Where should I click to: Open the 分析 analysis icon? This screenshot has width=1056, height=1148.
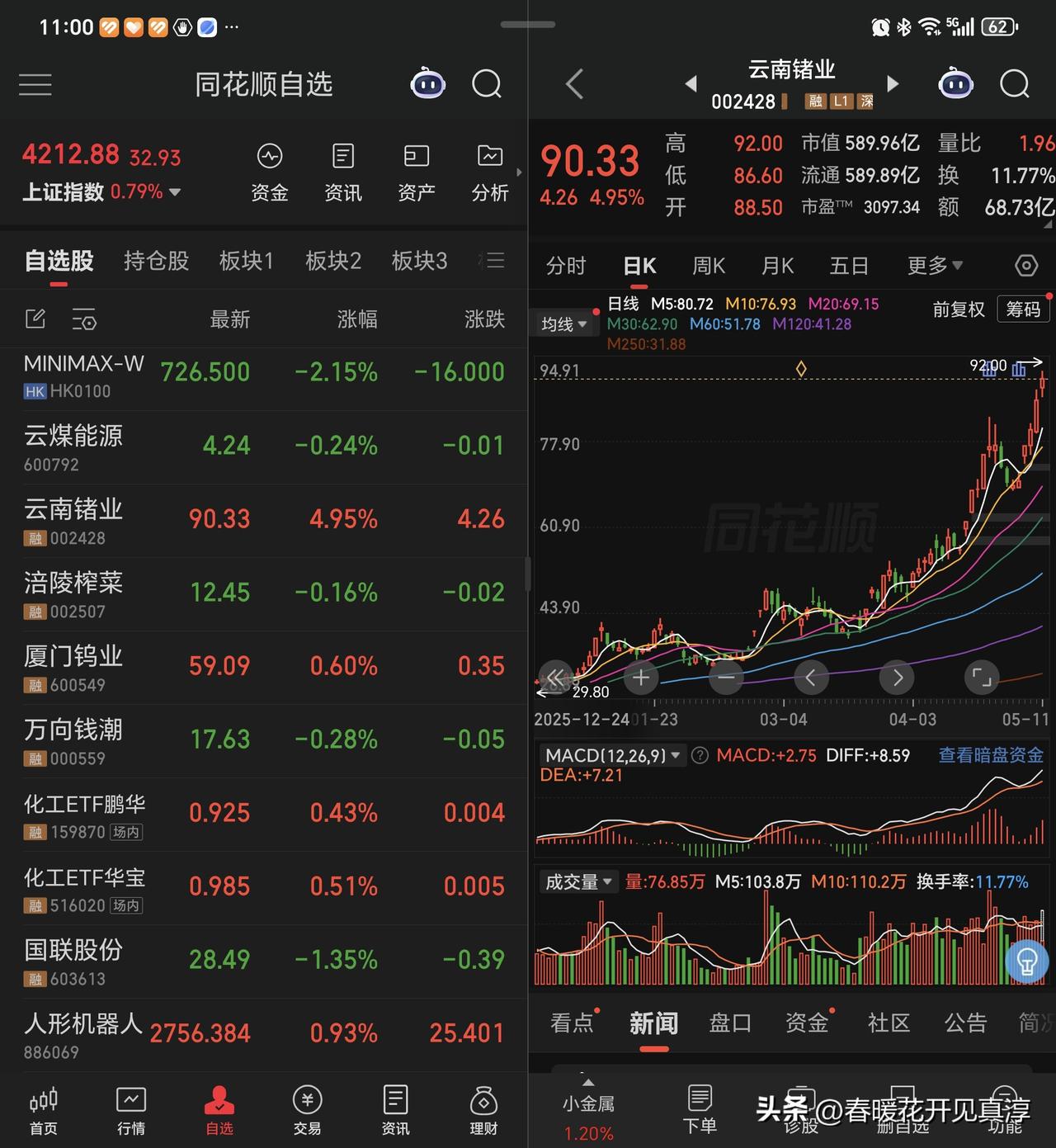(x=490, y=172)
